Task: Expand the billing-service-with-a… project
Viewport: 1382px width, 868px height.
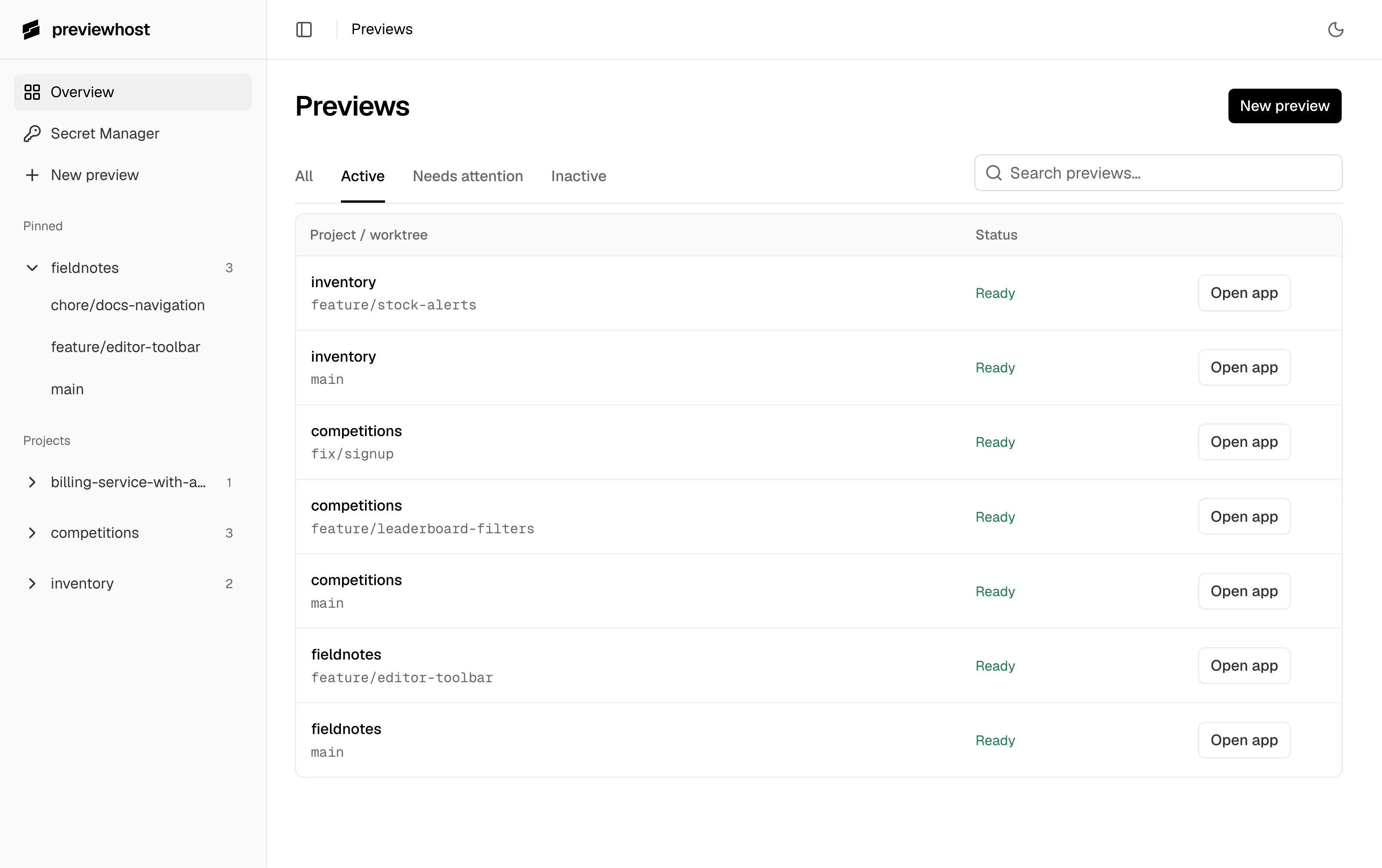Action: coord(32,482)
